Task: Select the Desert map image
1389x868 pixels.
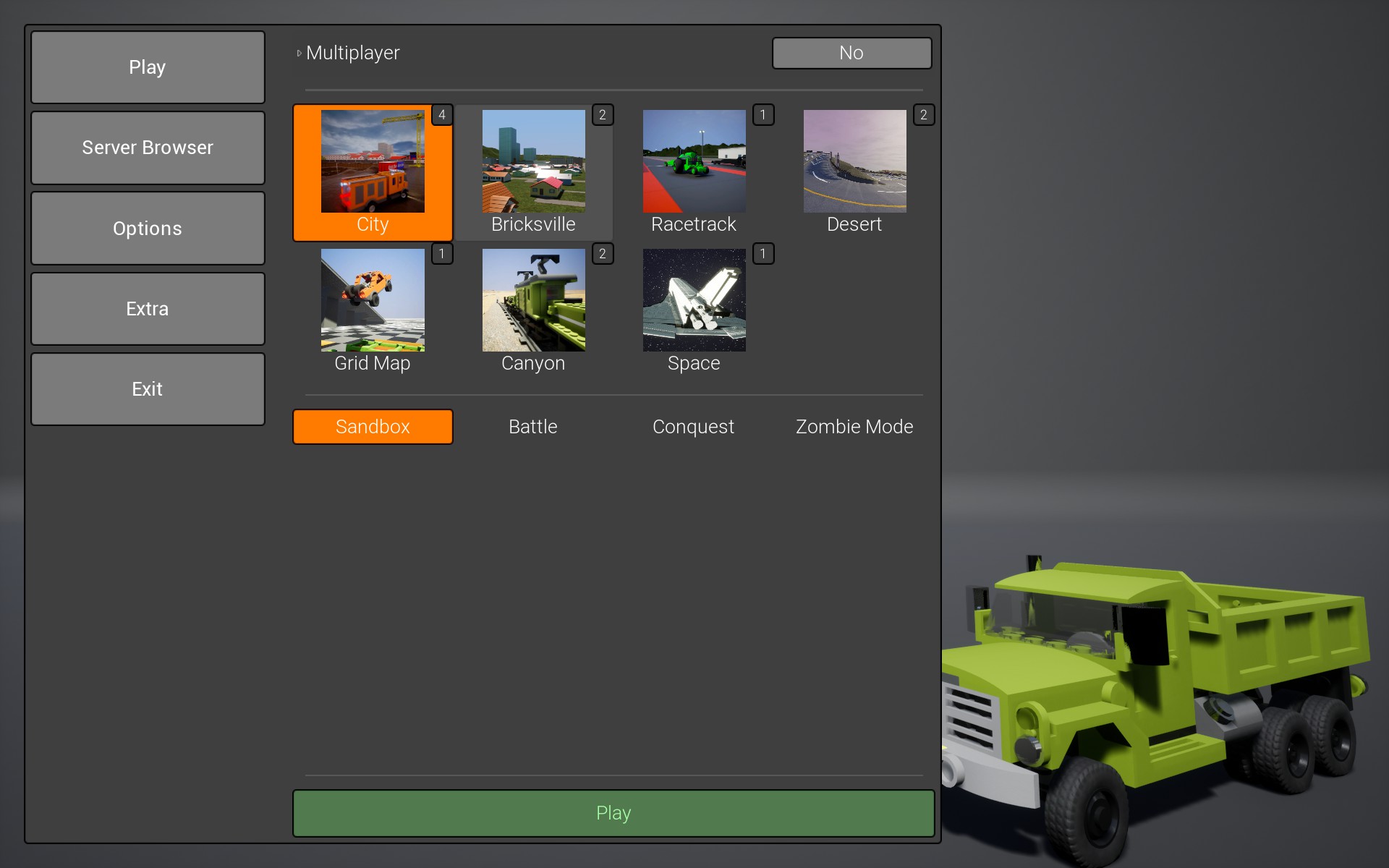Action: (x=854, y=161)
